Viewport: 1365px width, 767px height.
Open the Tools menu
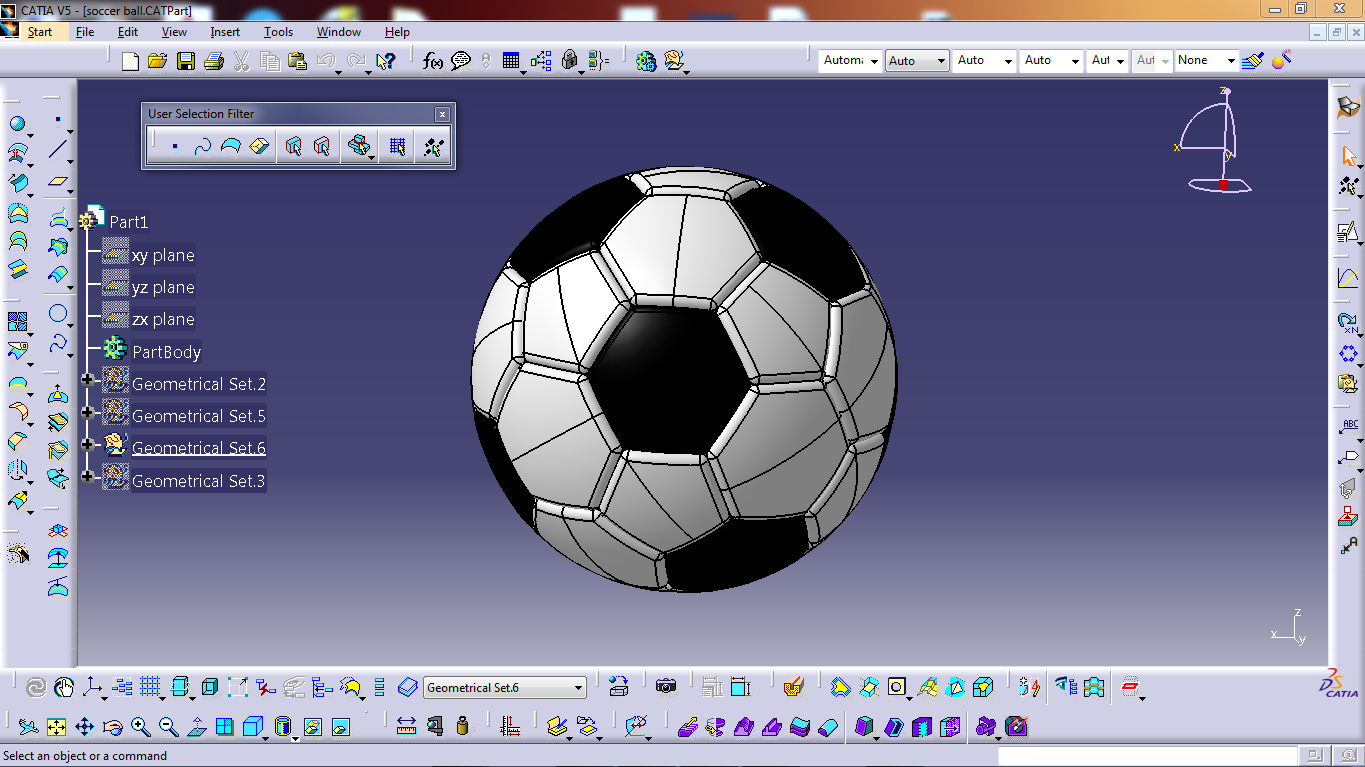pyautogui.click(x=278, y=32)
